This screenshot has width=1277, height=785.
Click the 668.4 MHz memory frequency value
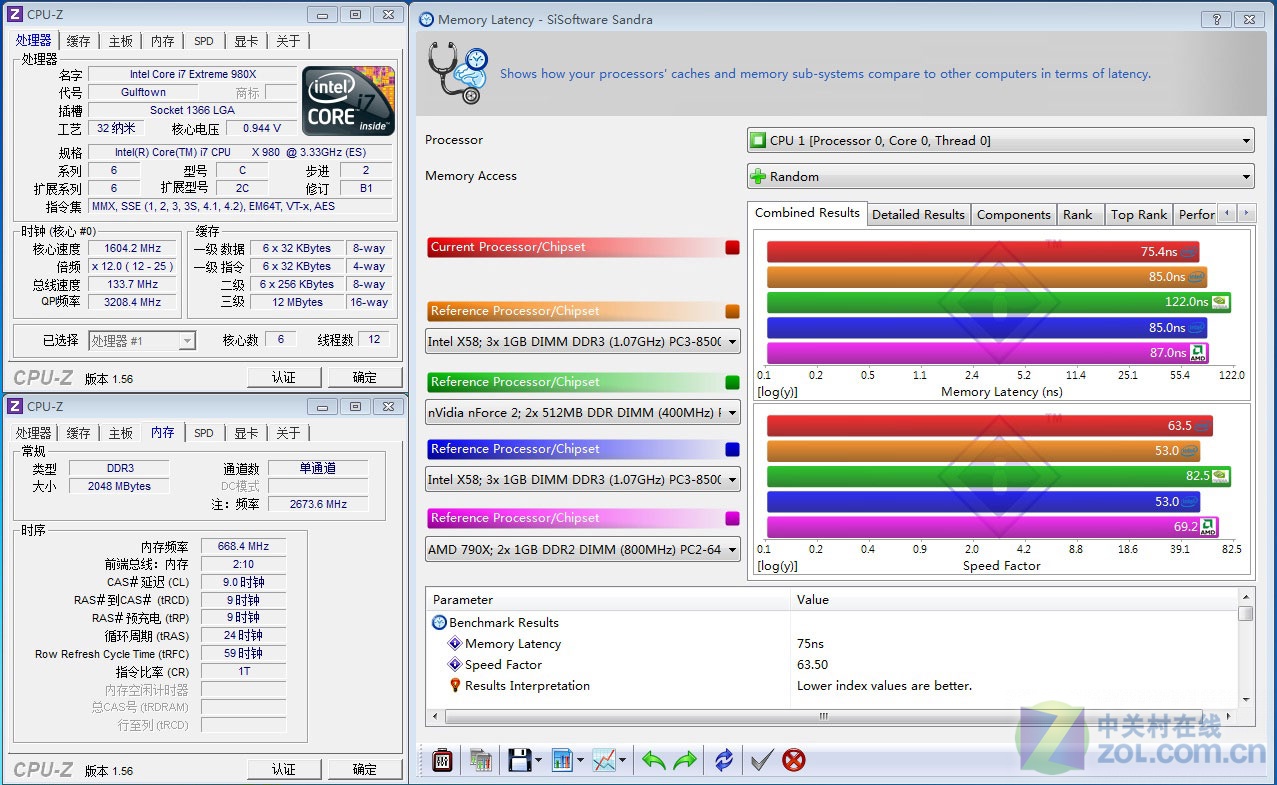click(x=244, y=547)
